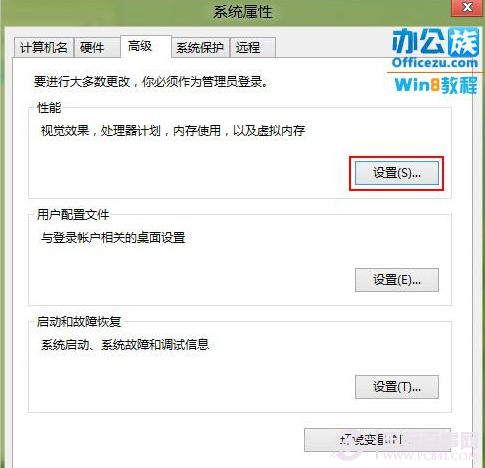Open the 环境变量 button at bottom
Screen dimensions: 485x468
377,440
